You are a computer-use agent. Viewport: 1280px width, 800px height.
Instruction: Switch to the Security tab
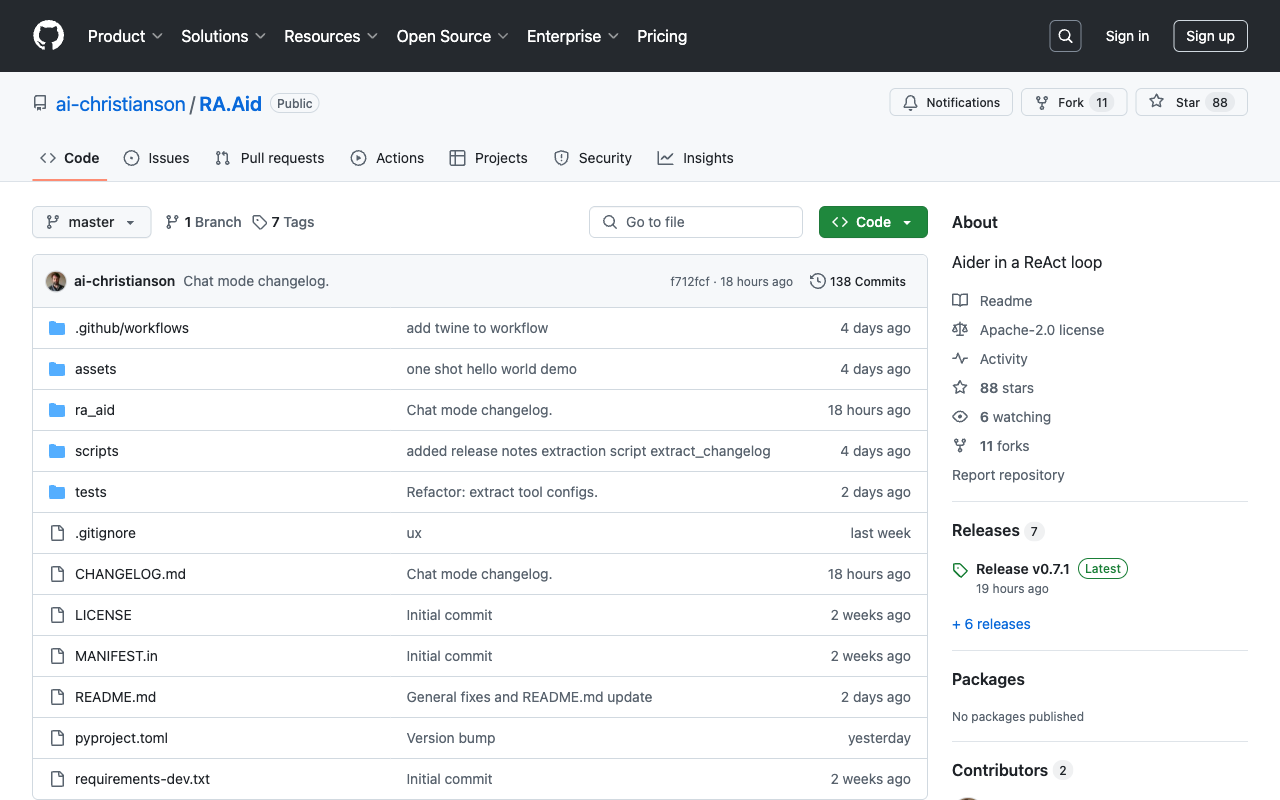pyautogui.click(x=593, y=158)
